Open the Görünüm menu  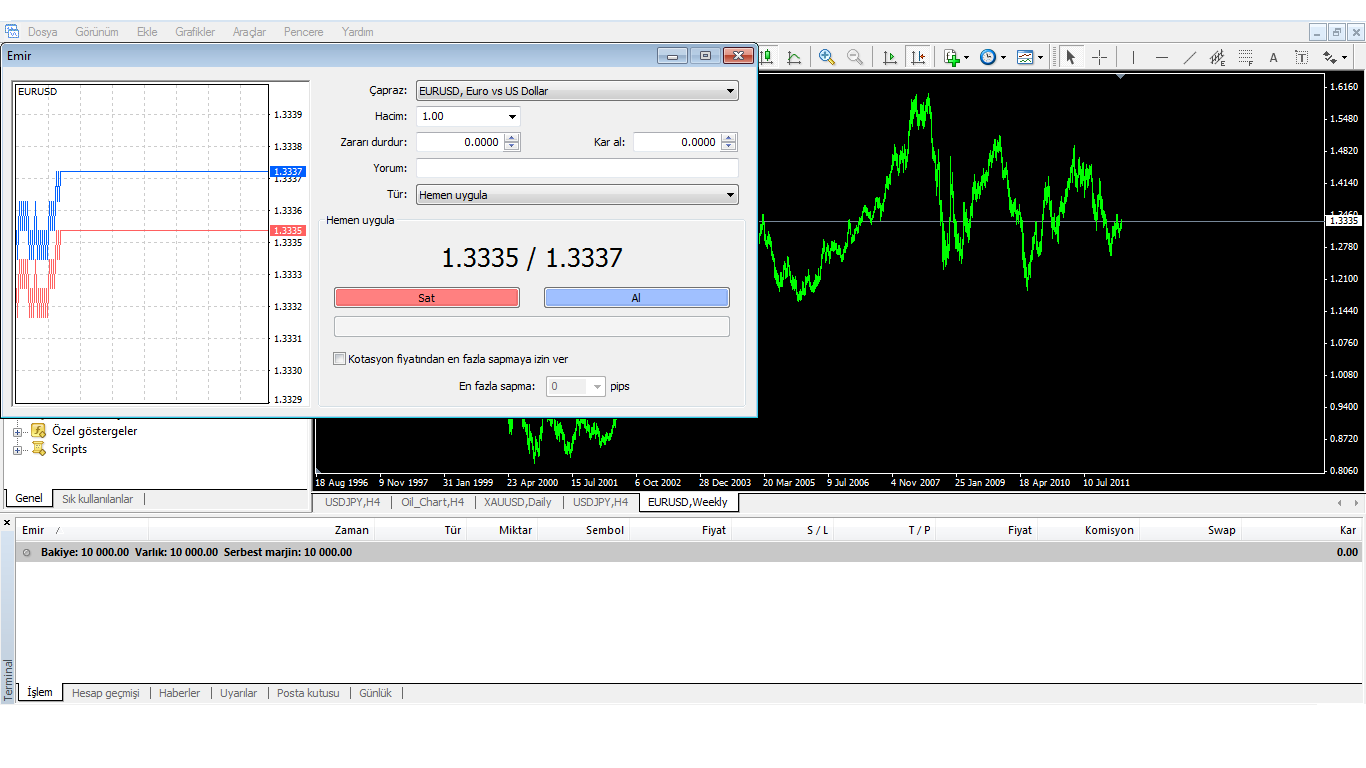[x=97, y=32]
